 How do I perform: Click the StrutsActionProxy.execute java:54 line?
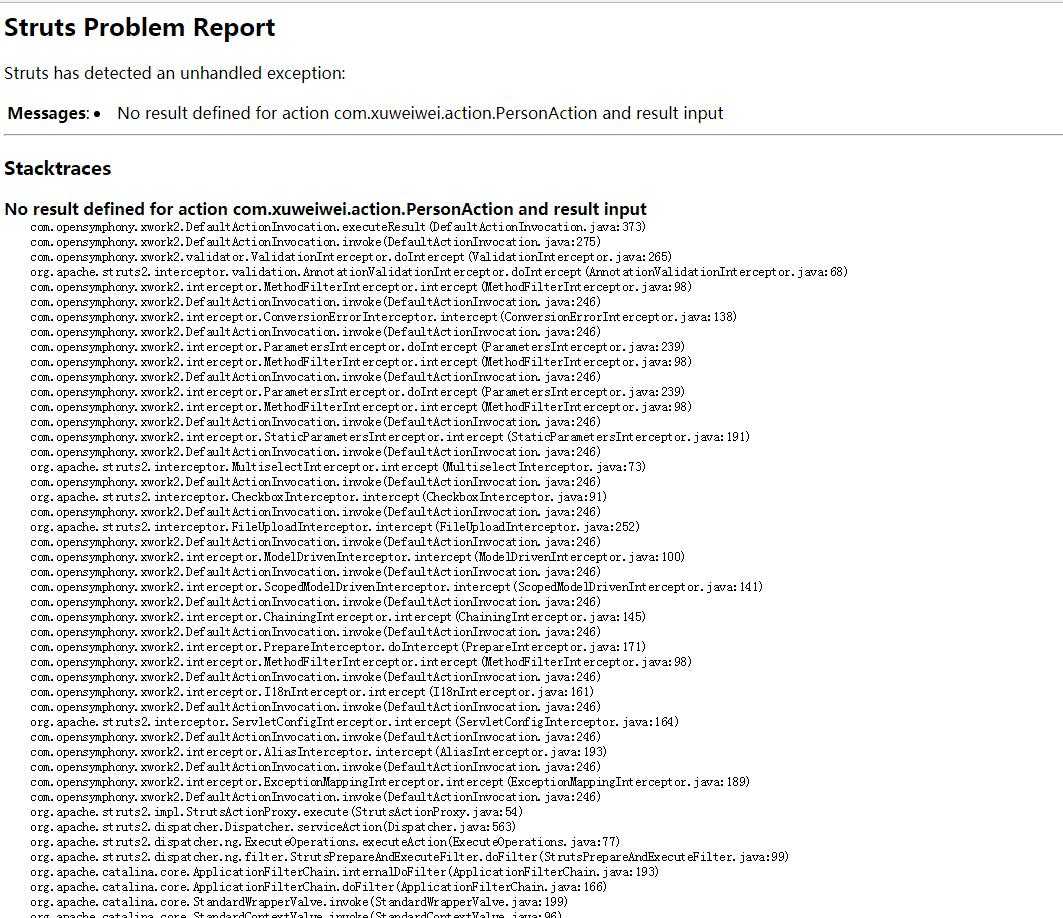click(x=276, y=812)
